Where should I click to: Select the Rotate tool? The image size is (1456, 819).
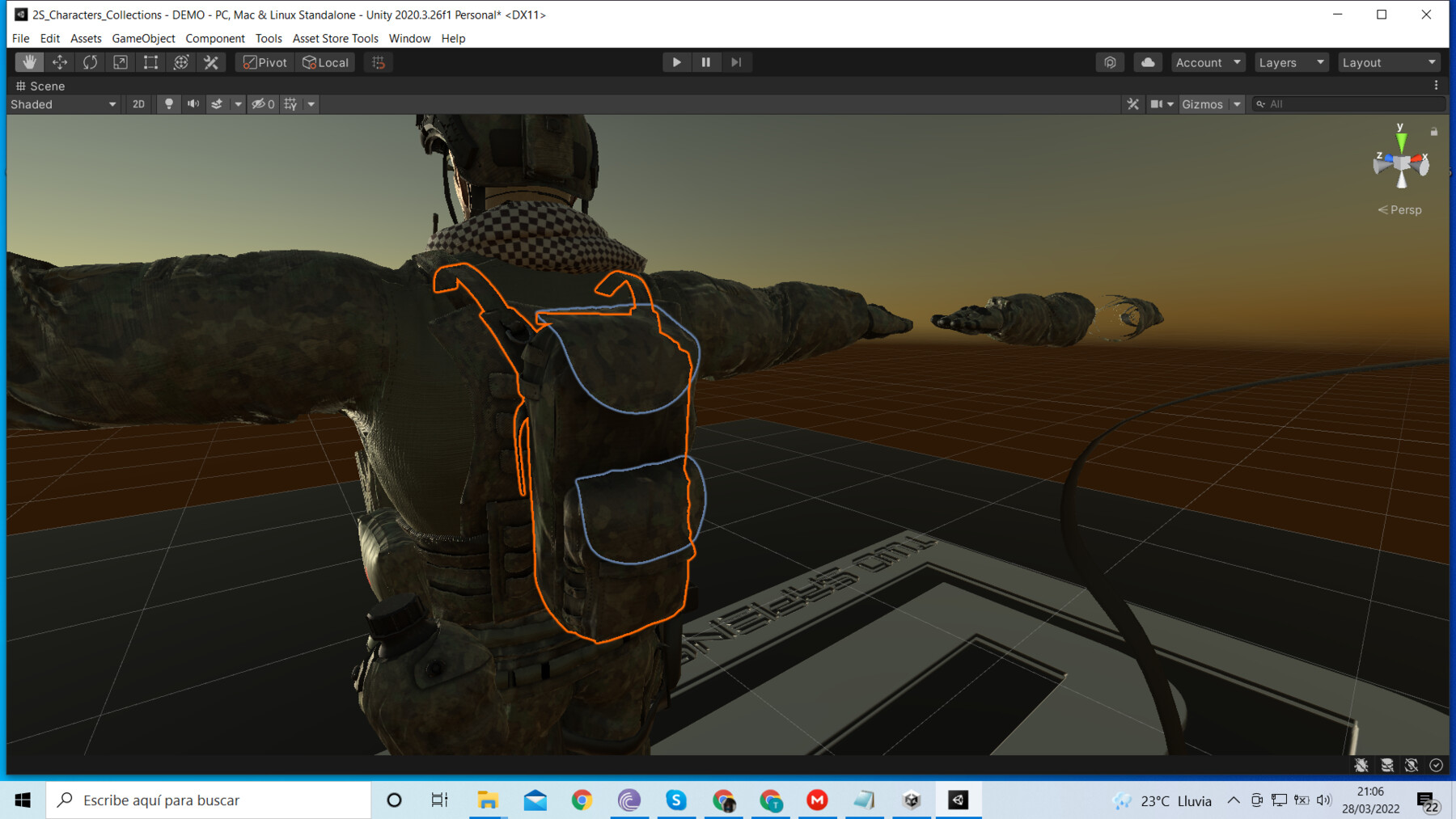[x=90, y=62]
